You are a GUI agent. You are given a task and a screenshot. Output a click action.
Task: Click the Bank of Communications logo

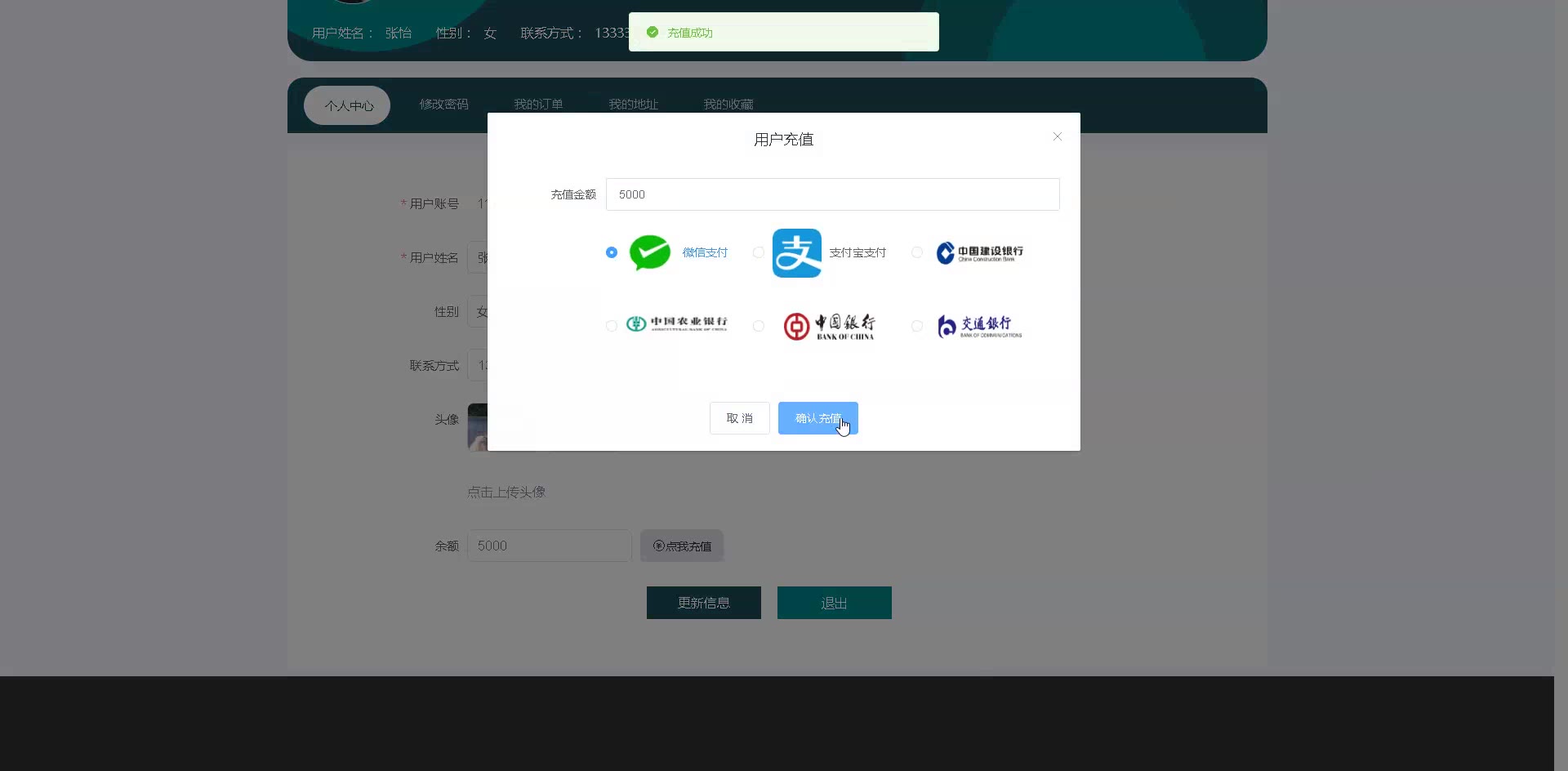point(979,326)
